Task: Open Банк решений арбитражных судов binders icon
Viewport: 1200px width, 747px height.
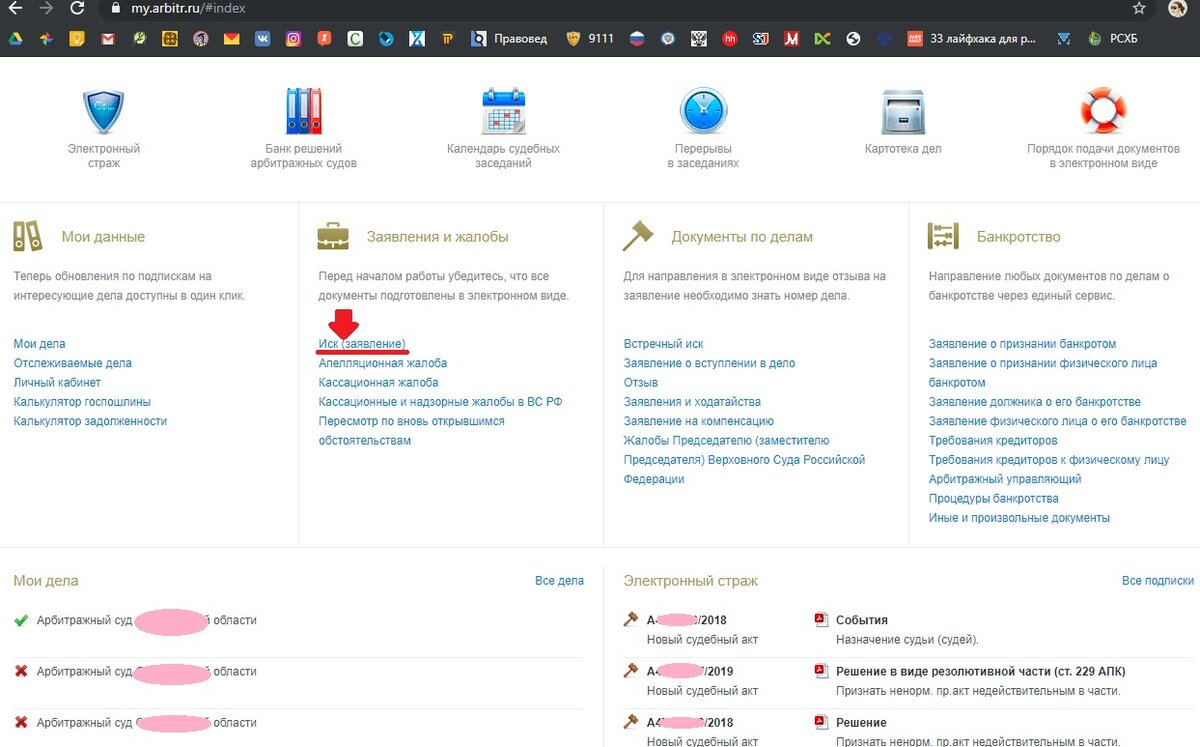Action: coord(303,111)
